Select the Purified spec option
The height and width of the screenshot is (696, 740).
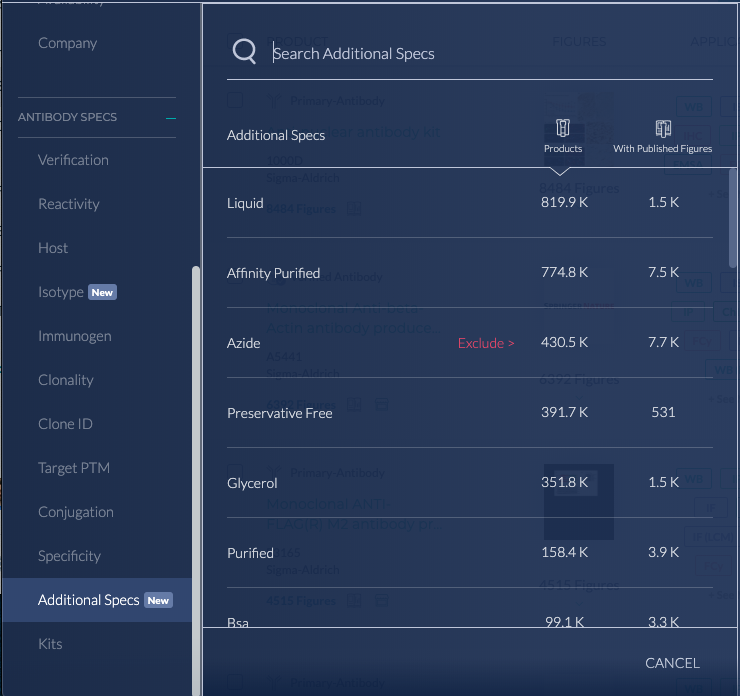[470, 553]
